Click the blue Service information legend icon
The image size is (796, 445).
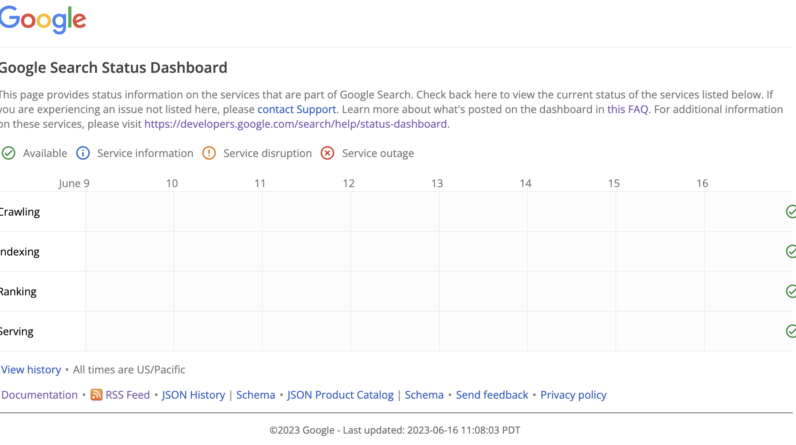coord(84,153)
